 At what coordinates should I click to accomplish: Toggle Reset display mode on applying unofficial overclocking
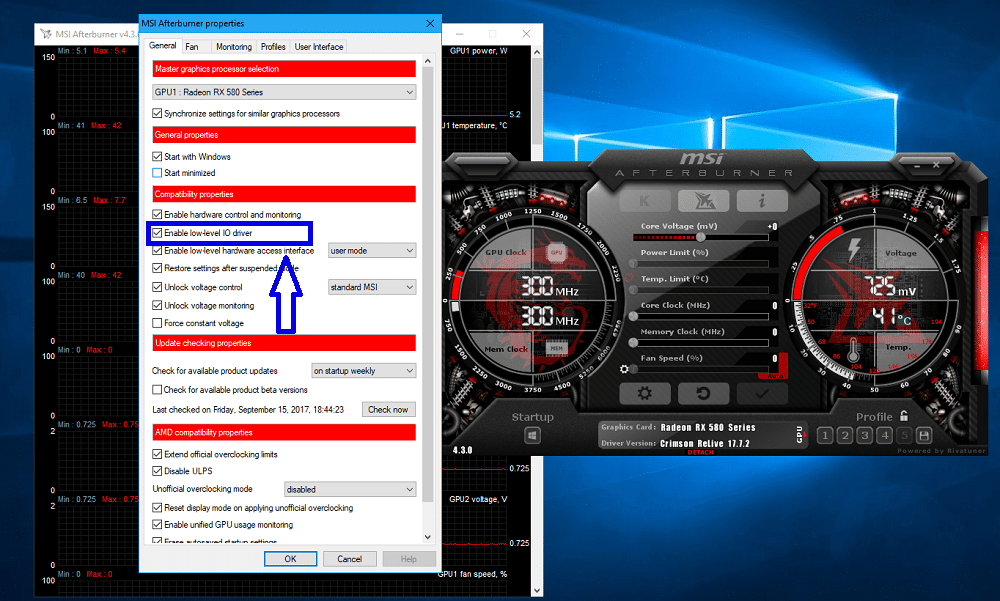point(157,508)
